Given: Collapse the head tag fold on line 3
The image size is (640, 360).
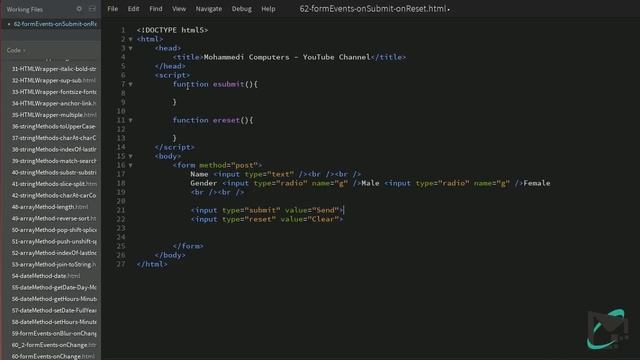Looking at the screenshot, I should point(131,48).
